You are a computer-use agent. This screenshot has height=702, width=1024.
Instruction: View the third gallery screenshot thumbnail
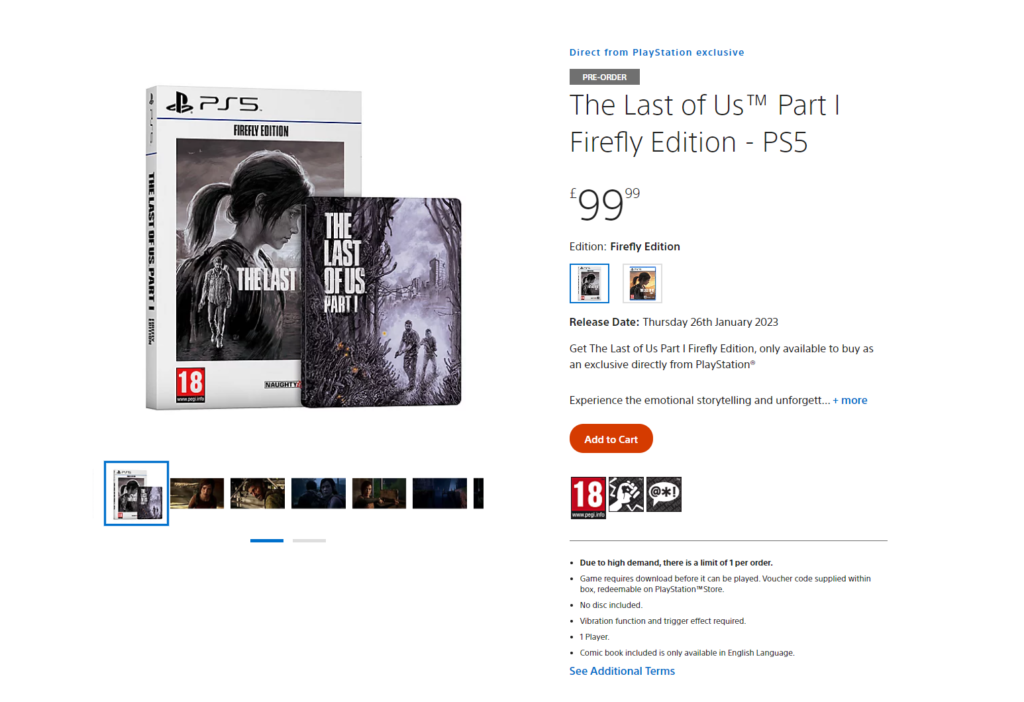point(258,493)
